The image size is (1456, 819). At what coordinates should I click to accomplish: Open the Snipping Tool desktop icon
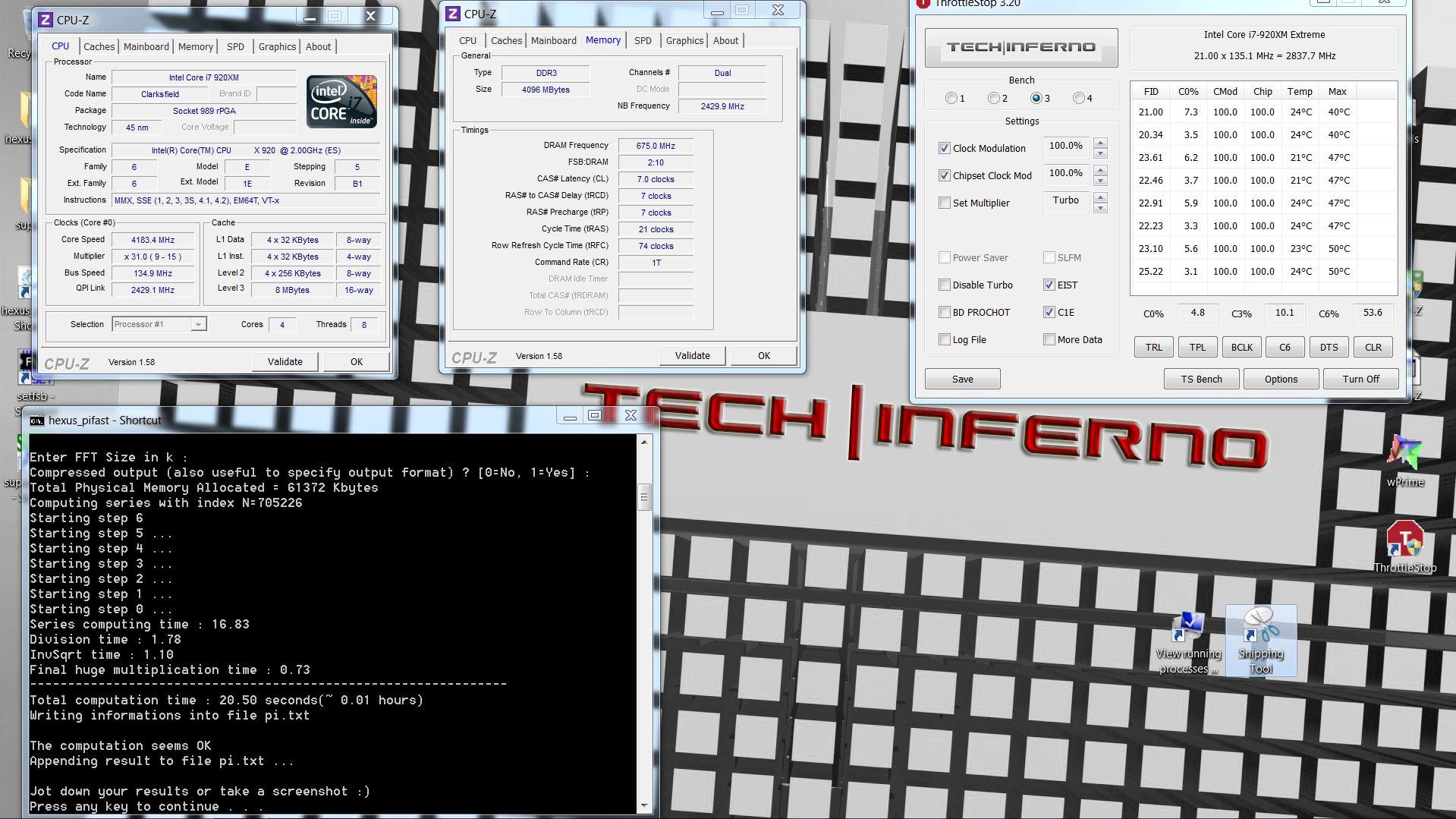[1261, 641]
